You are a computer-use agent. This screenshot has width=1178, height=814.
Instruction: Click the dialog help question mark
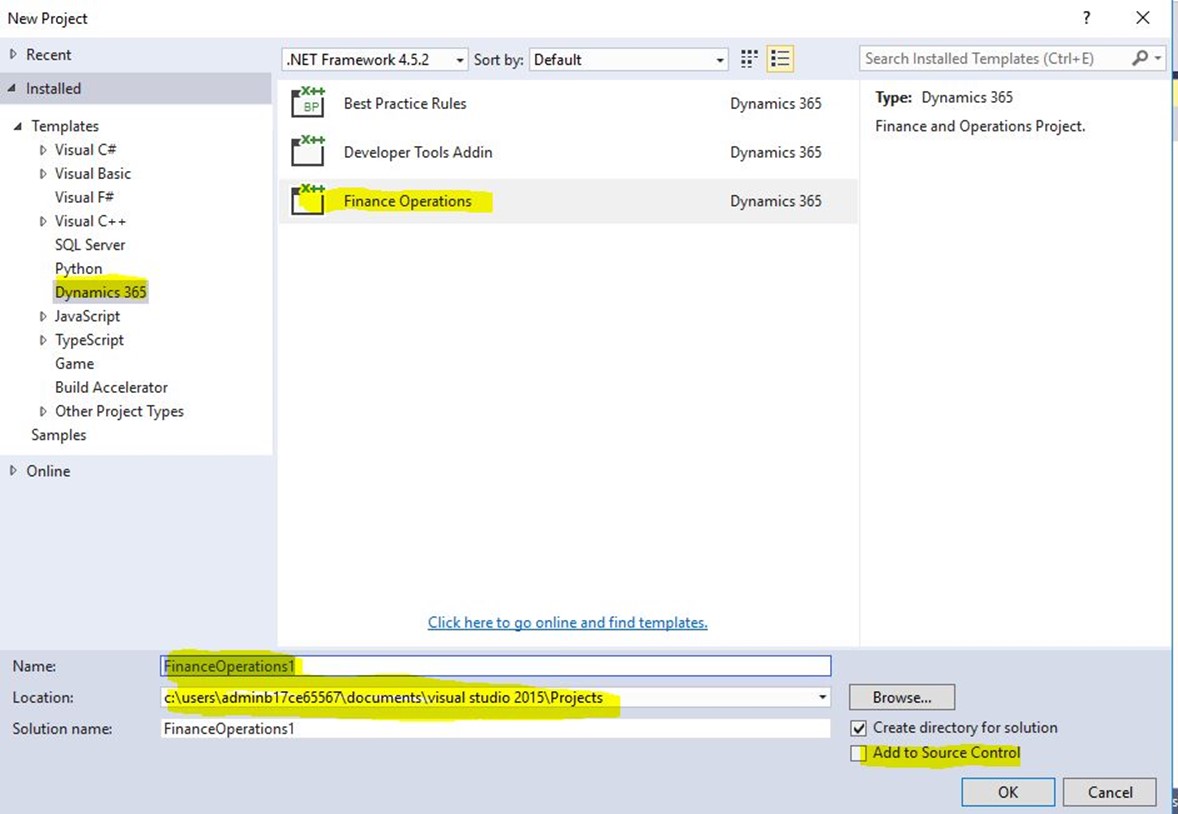[x=1086, y=18]
